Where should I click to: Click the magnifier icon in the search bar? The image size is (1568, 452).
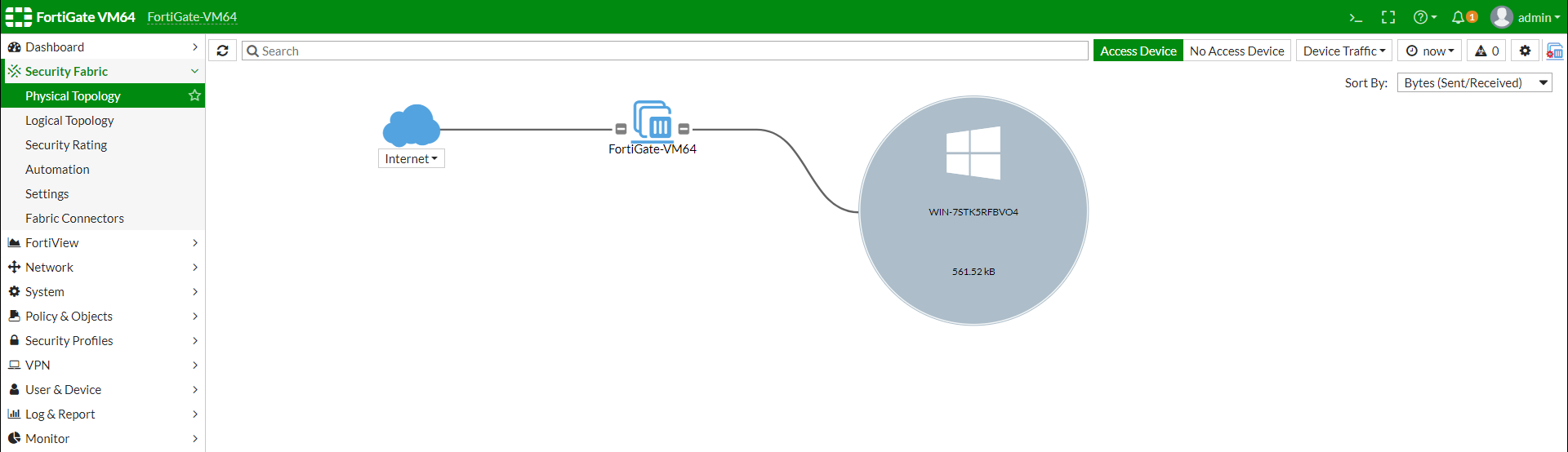252,51
